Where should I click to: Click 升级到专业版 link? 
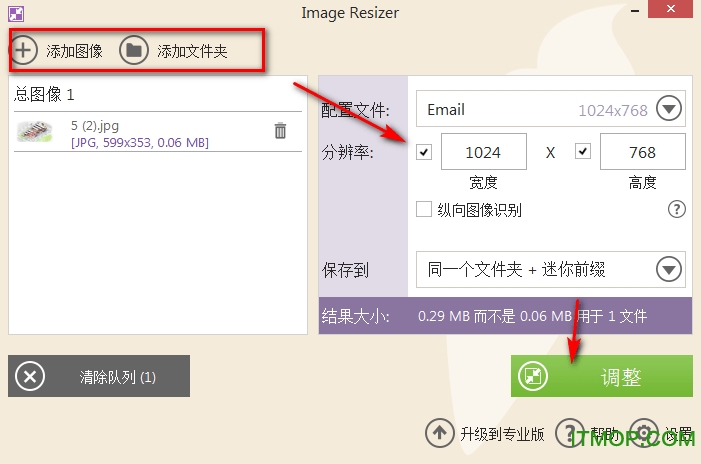(502, 434)
